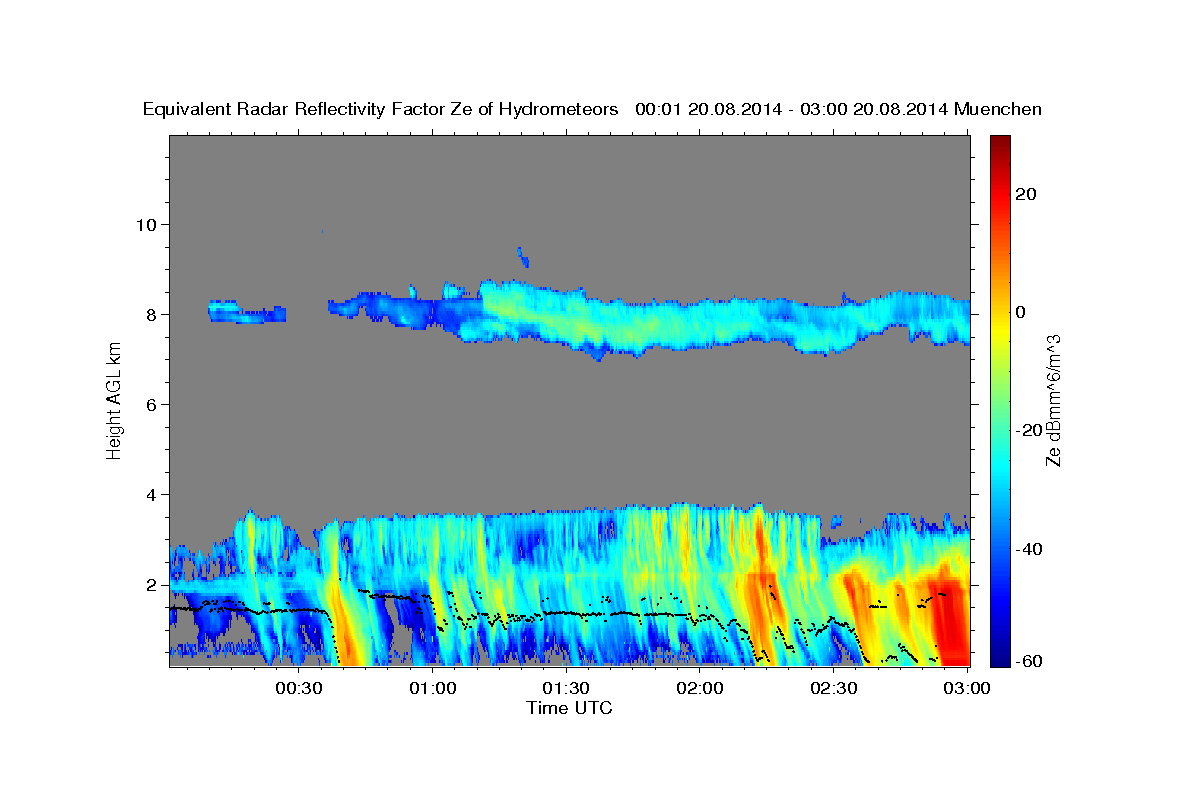Click the 01:00 time tick label
Screen dimensions: 1200x800
coord(433,688)
